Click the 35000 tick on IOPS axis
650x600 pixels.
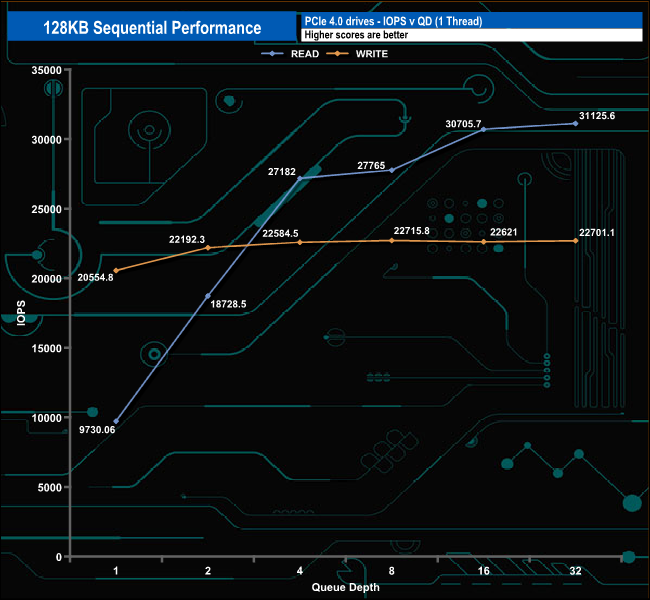(x=47, y=70)
